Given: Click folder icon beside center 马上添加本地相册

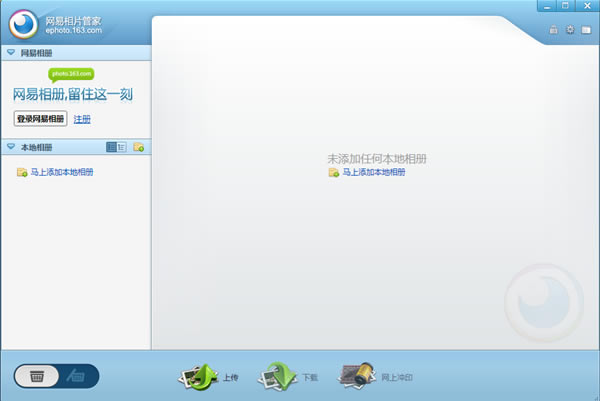Looking at the screenshot, I should click(334, 173).
